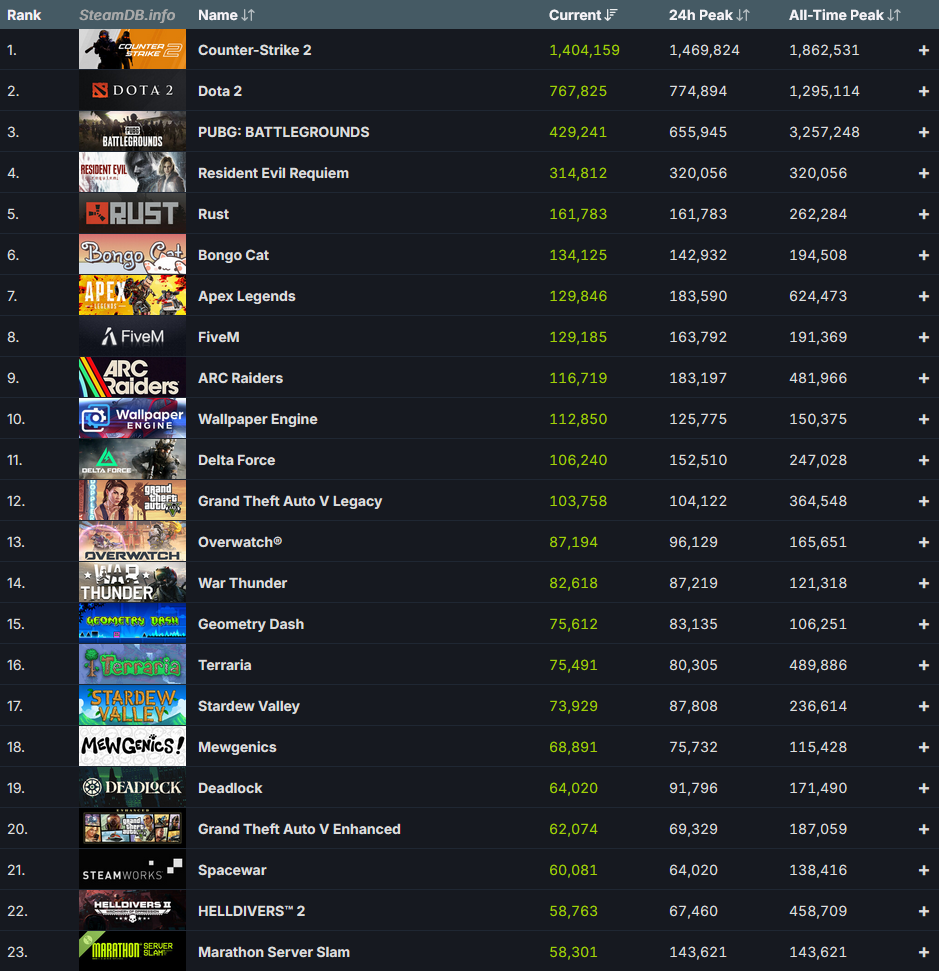Open the Rust logo thumbnail

tap(132, 213)
